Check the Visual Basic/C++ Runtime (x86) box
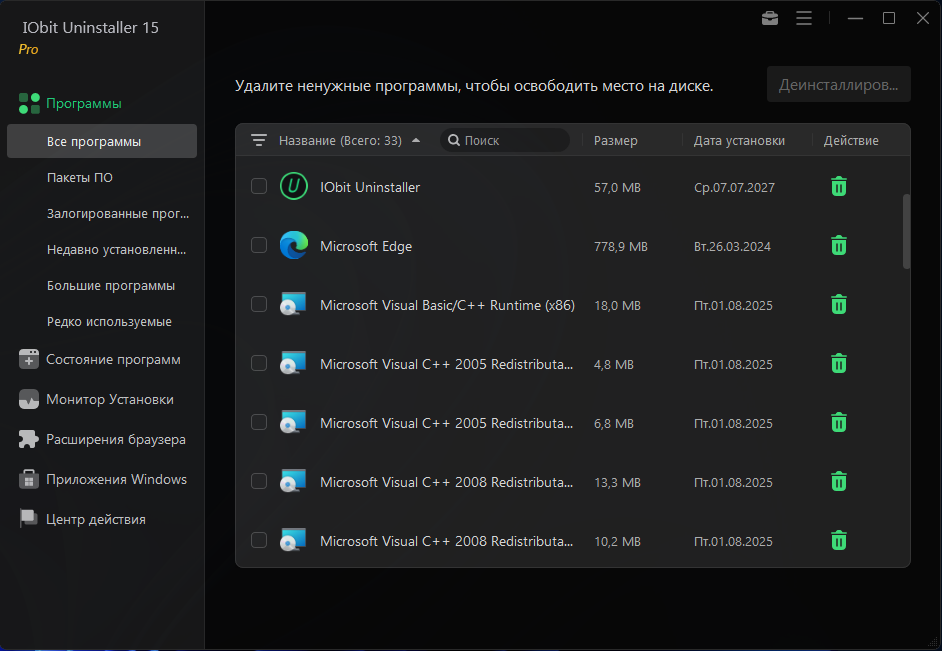Image resolution: width=942 pixels, height=651 pixels. [x=259, y=304]
